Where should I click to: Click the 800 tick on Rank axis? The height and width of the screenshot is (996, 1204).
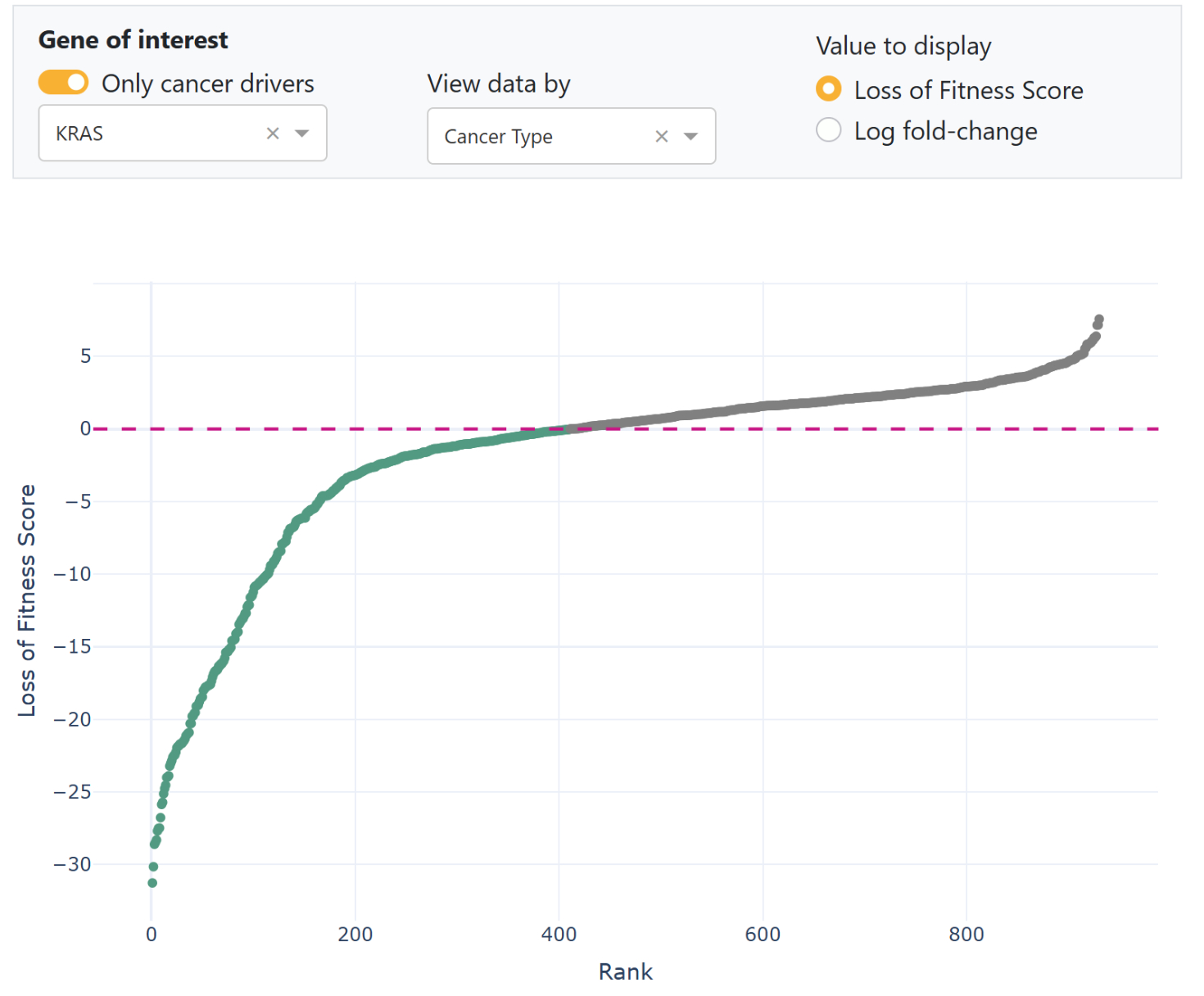[x=966, y=935]
